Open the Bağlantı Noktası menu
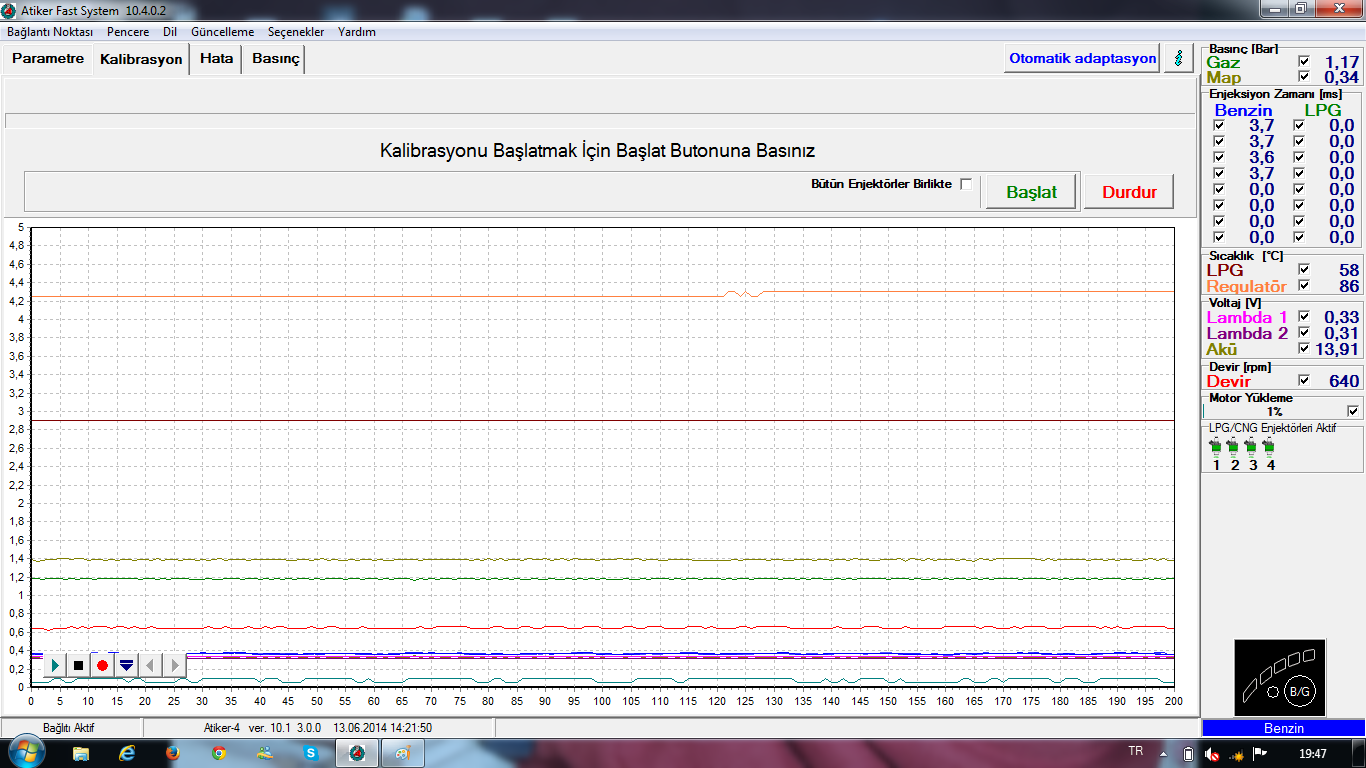The image size is (1366, 768). (50, 32)
